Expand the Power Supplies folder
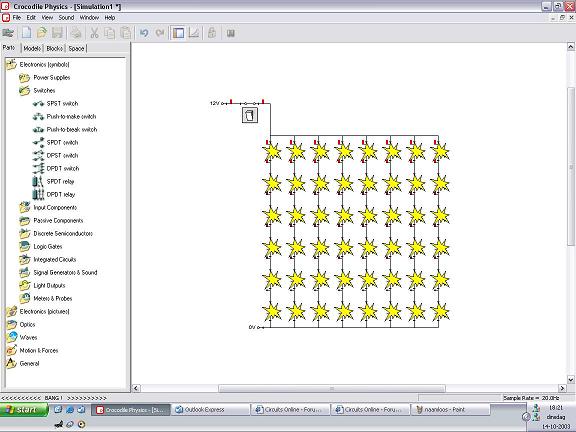 pos(25,78)
